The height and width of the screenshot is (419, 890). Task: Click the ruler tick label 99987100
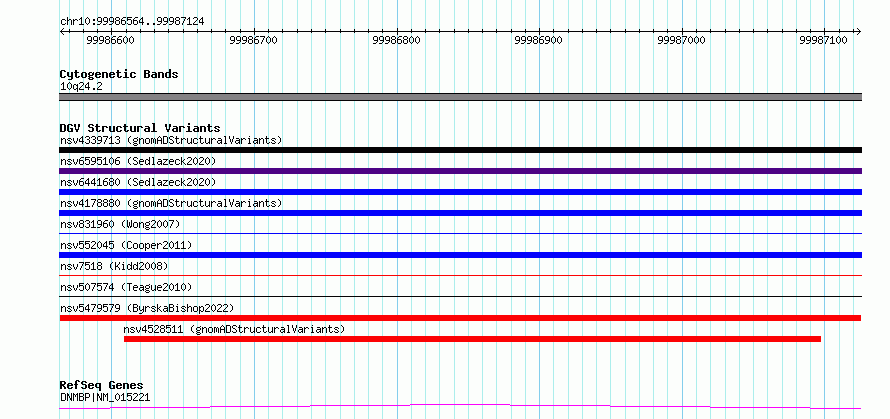coord(823,40)
